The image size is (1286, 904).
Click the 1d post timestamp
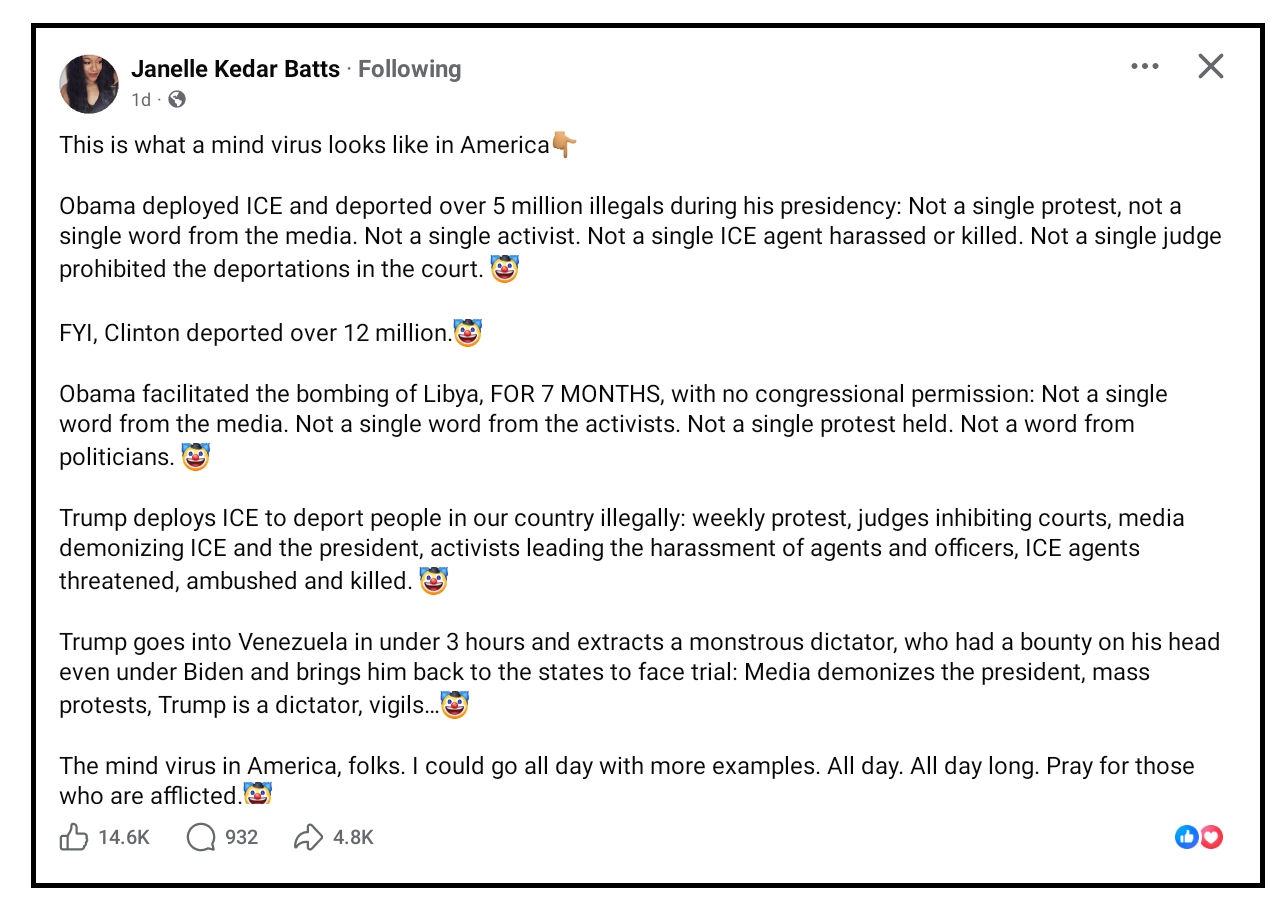[x=141, y=99]
